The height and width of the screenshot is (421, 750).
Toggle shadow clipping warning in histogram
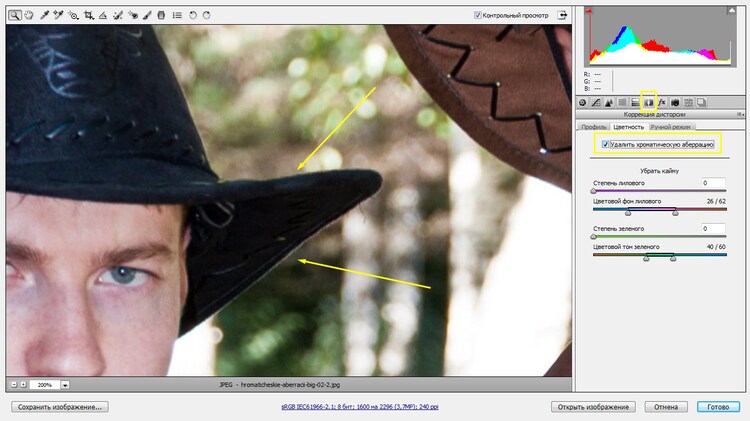click(x=589, y=10)
